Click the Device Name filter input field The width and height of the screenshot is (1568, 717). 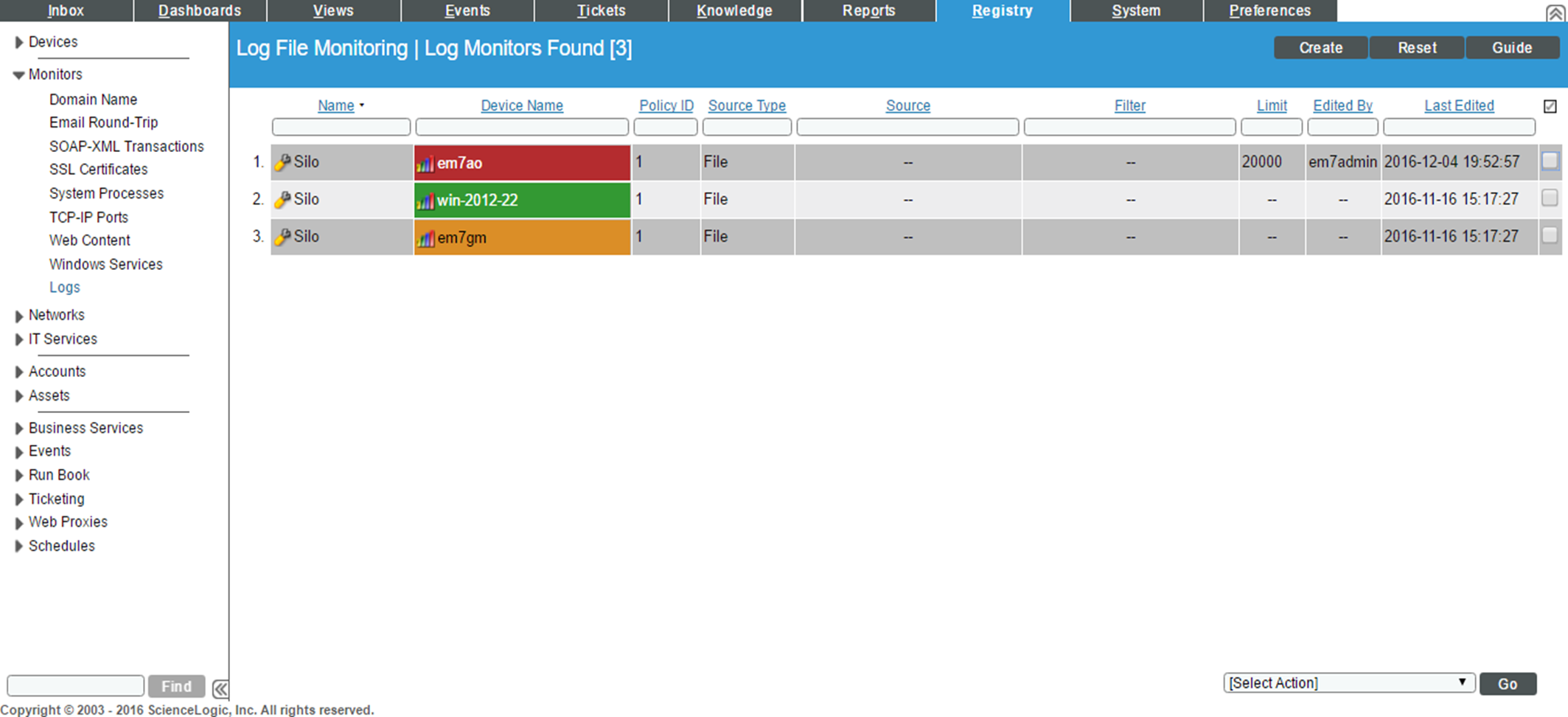coord(521,126)
